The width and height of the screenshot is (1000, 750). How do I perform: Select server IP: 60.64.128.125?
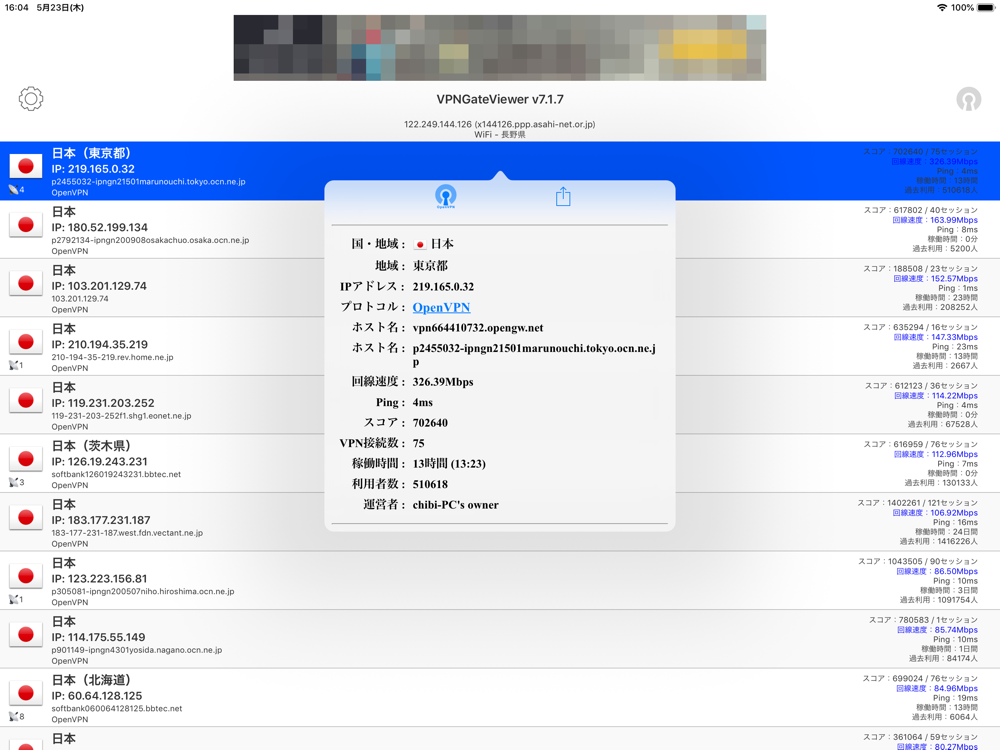point(97,696)
